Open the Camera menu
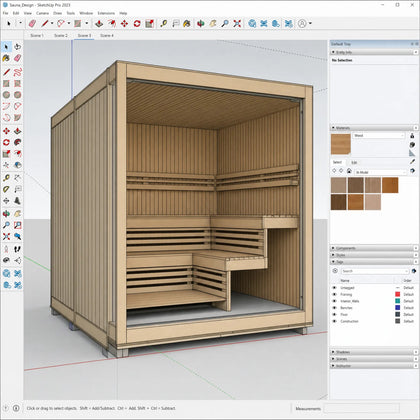420x420 pixels. [x=42, y=13]
